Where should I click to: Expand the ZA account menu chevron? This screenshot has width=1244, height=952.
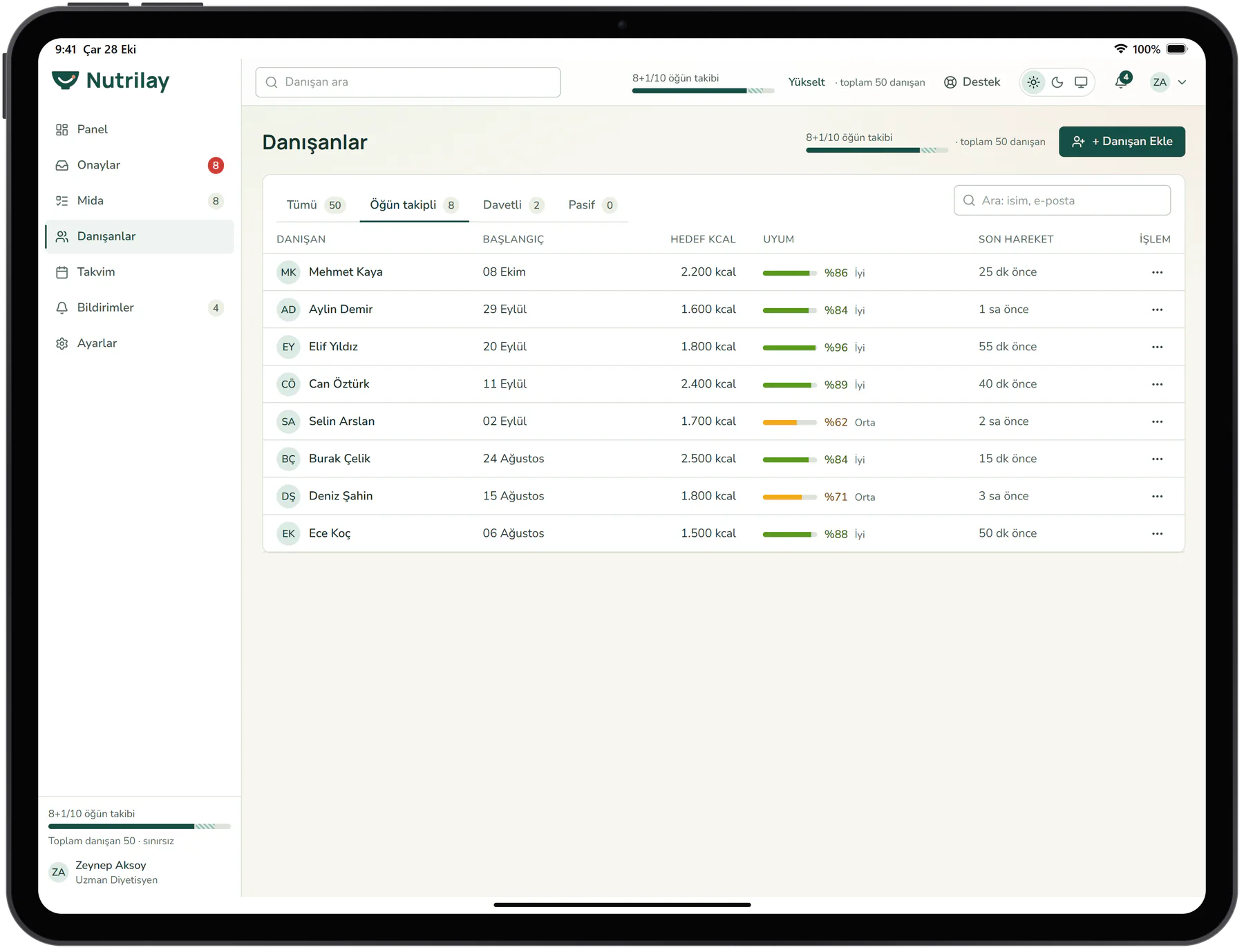click(1182, 82)
